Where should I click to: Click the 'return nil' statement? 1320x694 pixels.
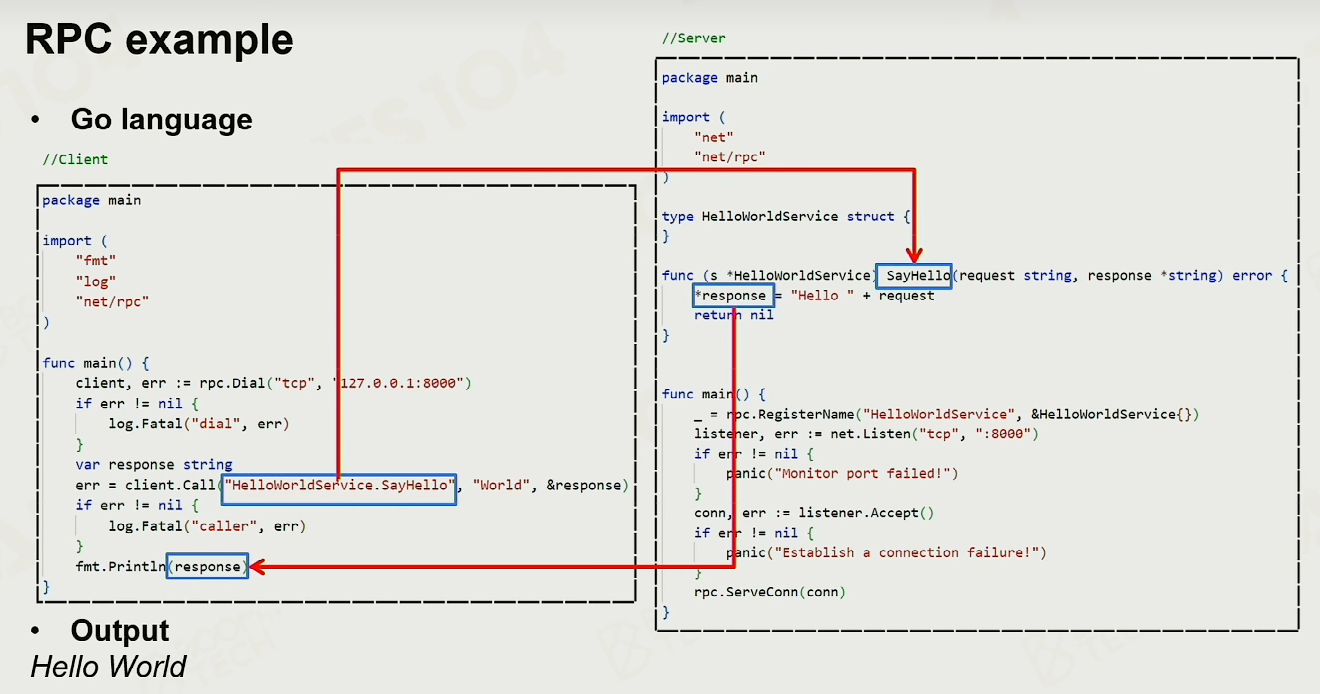(x=734, y=315)
